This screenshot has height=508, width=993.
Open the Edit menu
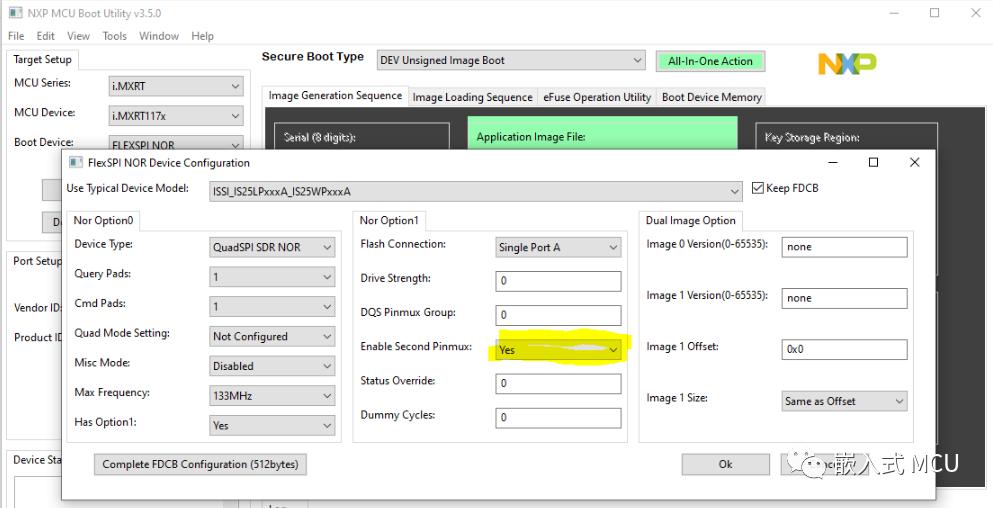(46, 36)
